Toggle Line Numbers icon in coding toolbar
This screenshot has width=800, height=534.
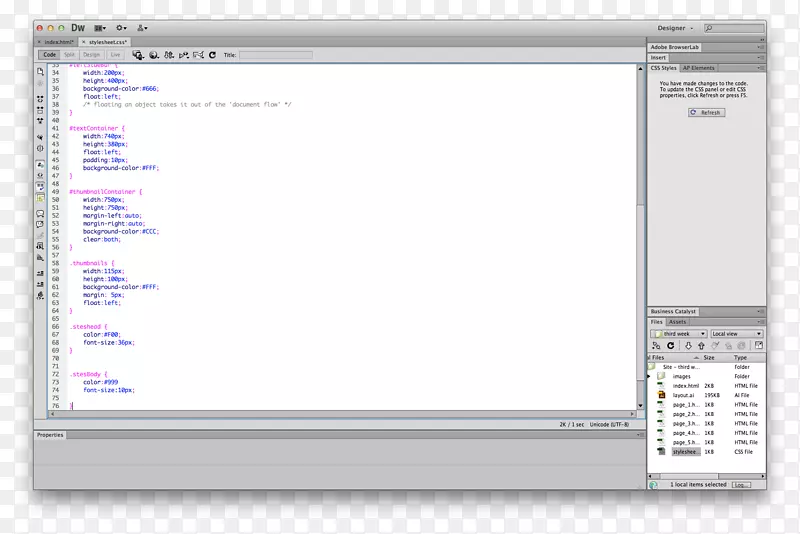coord(40,165)
